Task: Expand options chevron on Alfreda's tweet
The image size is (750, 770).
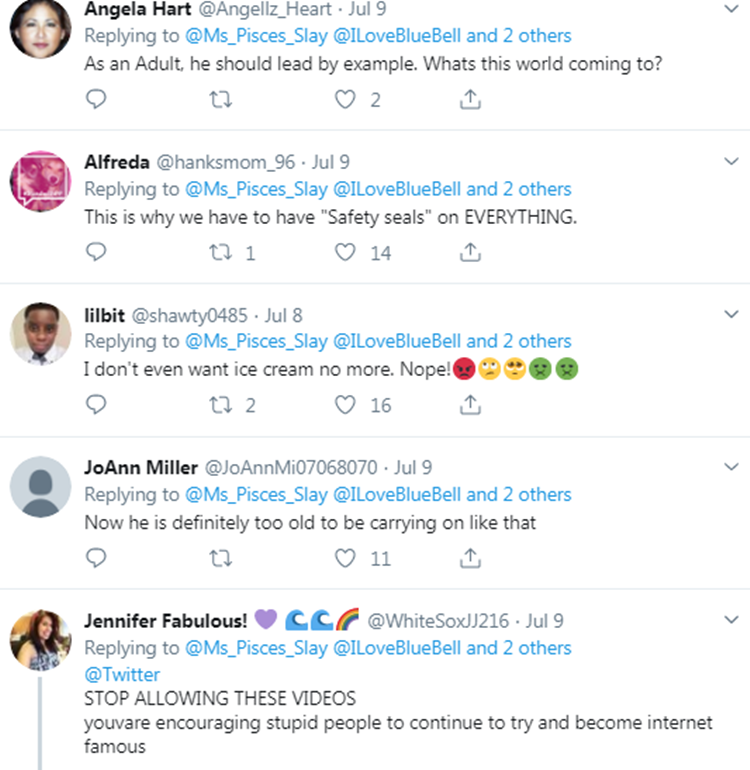Action: (x=731, y=161)
